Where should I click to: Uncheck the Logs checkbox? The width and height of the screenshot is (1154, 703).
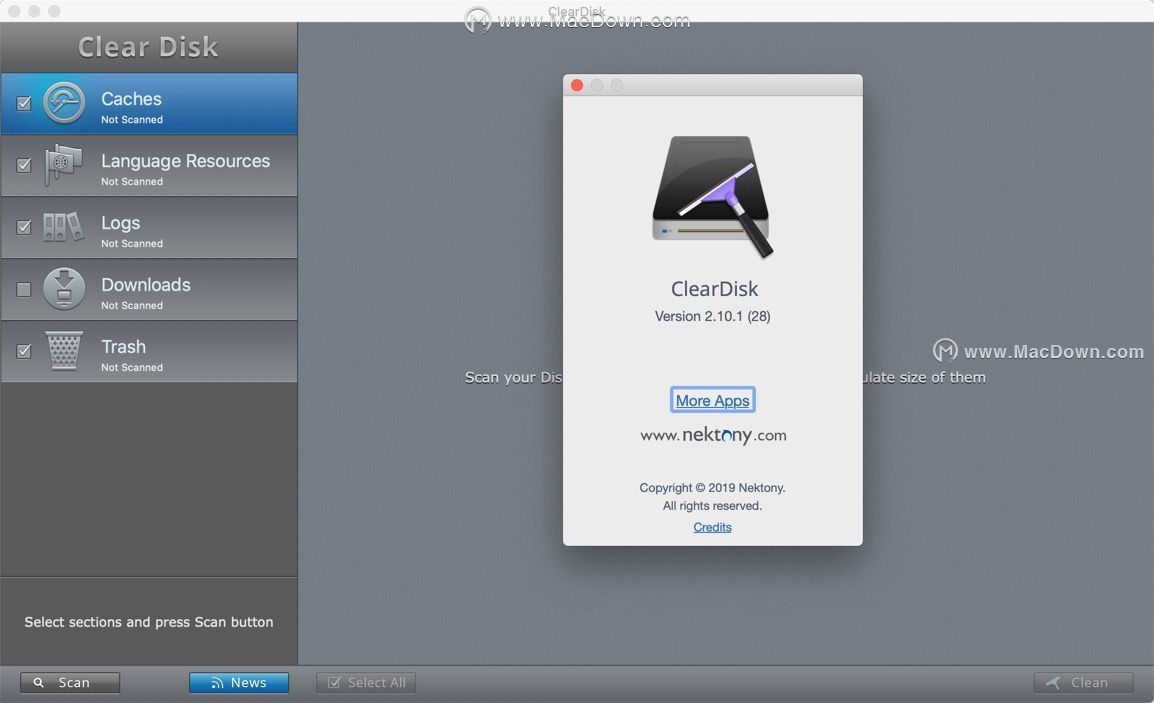(x=24, y=227)
